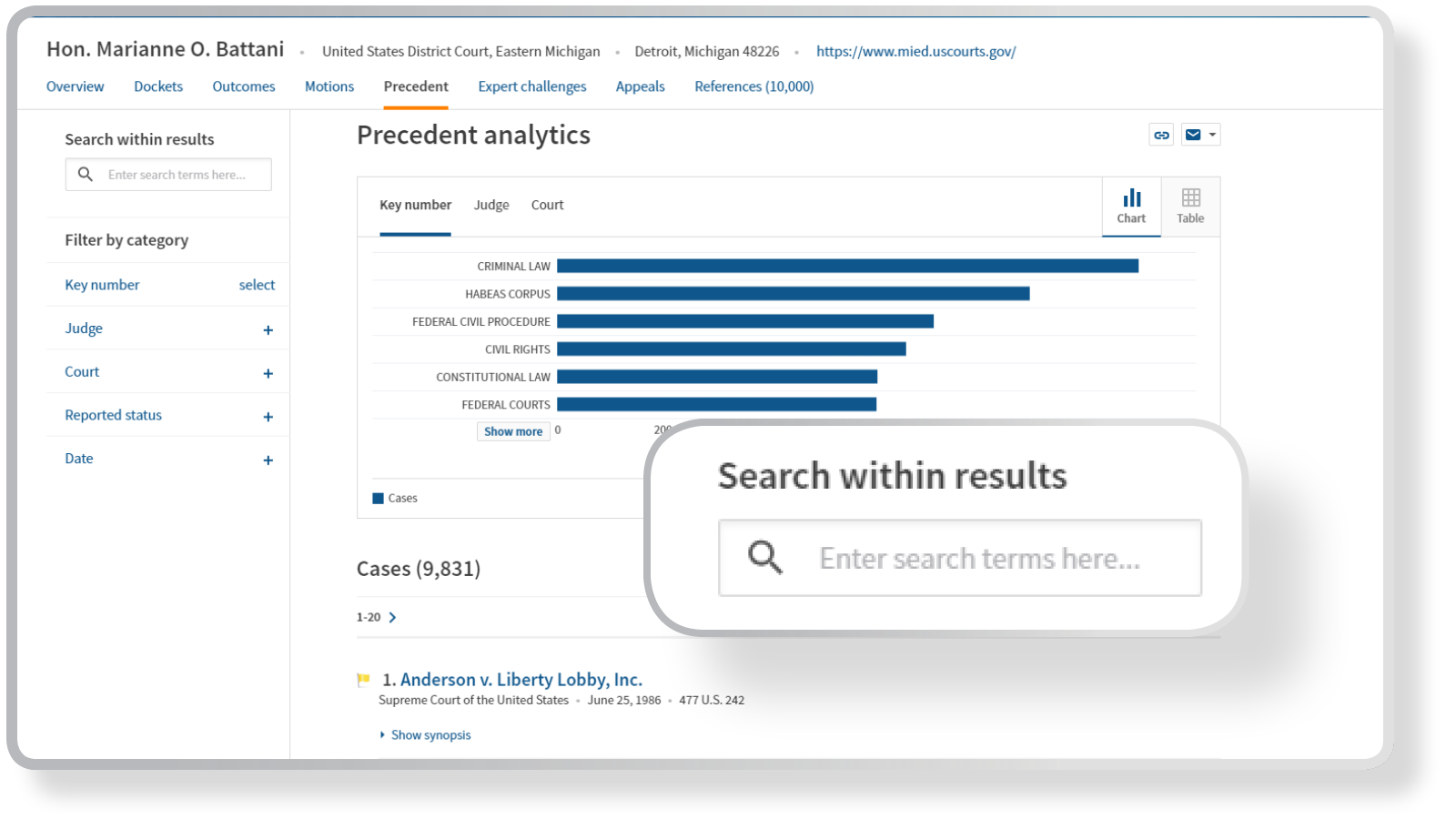Click the Cases legend color swatch
This screenshot has height=819, width=1456.
[378, 499]
